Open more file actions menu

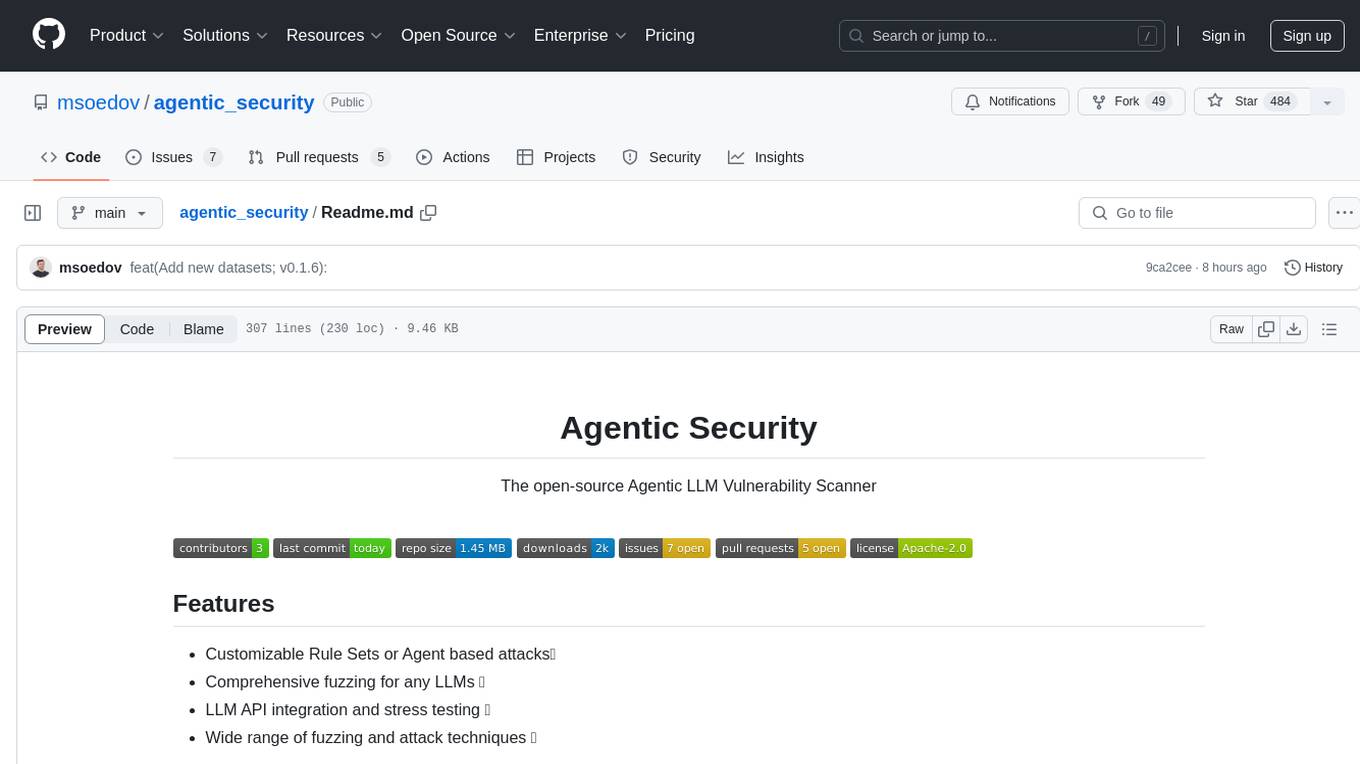1344,213
